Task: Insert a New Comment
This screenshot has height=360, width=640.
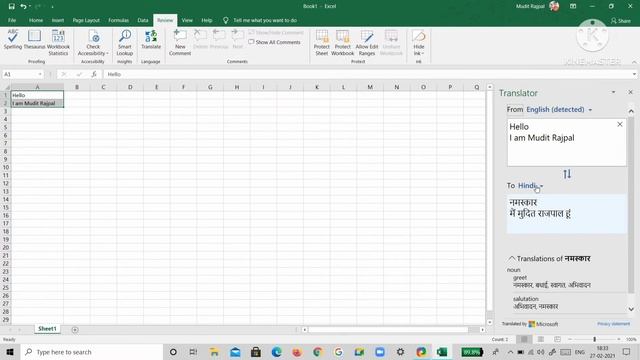Action: pos(180,42)
